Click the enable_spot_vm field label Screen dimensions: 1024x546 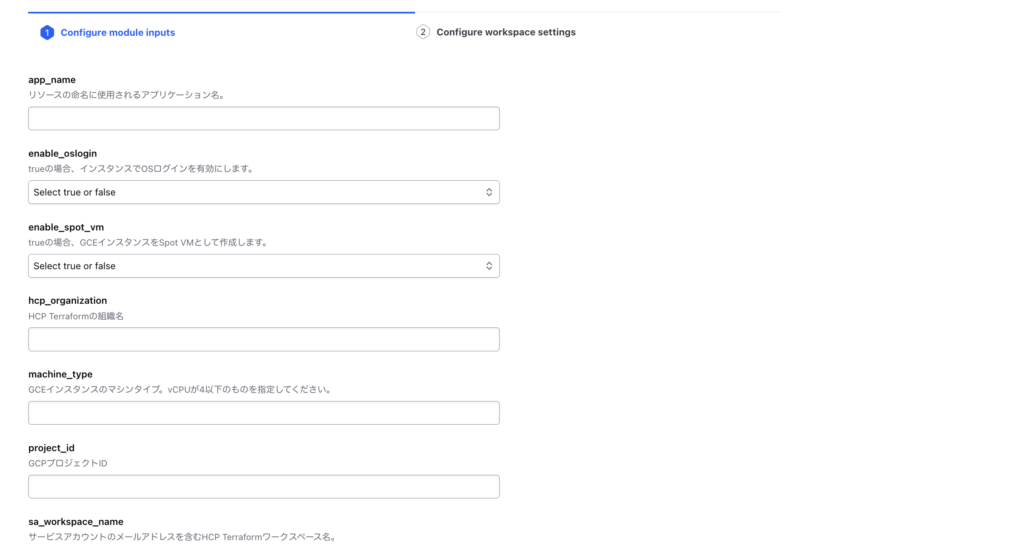click(66, 227)
